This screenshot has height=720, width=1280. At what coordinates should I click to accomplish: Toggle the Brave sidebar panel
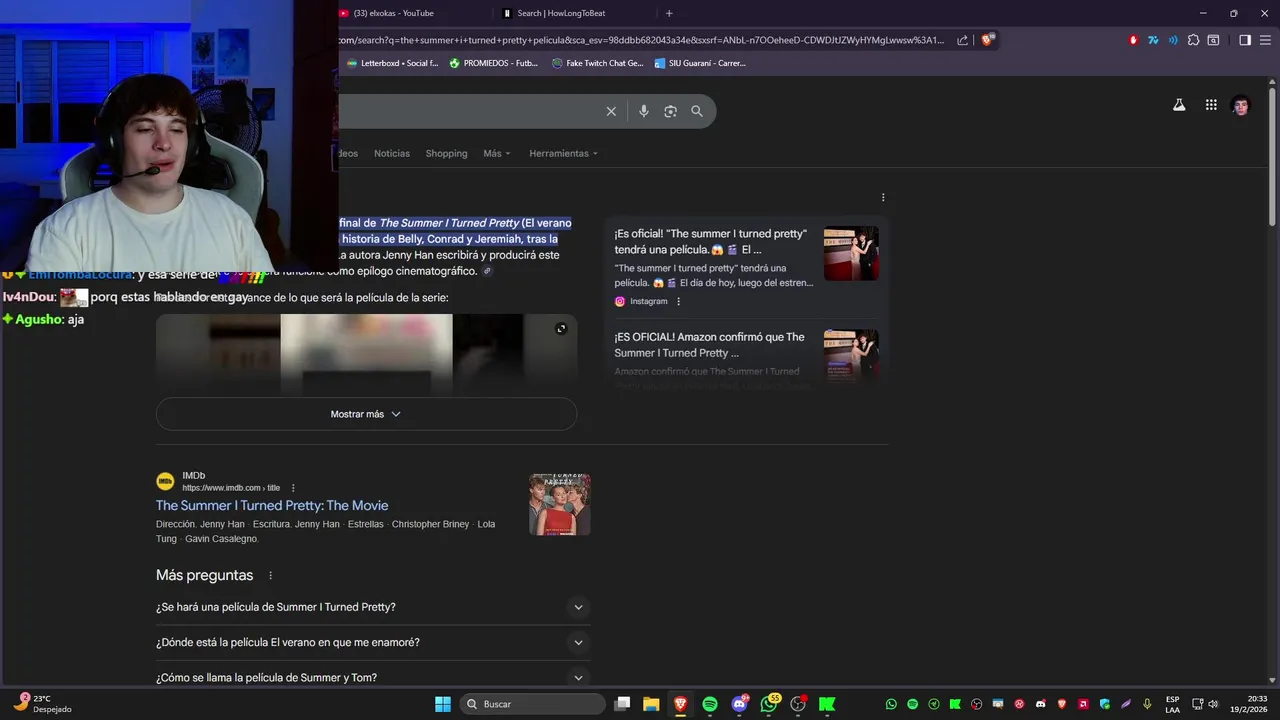click(1245, 40)
